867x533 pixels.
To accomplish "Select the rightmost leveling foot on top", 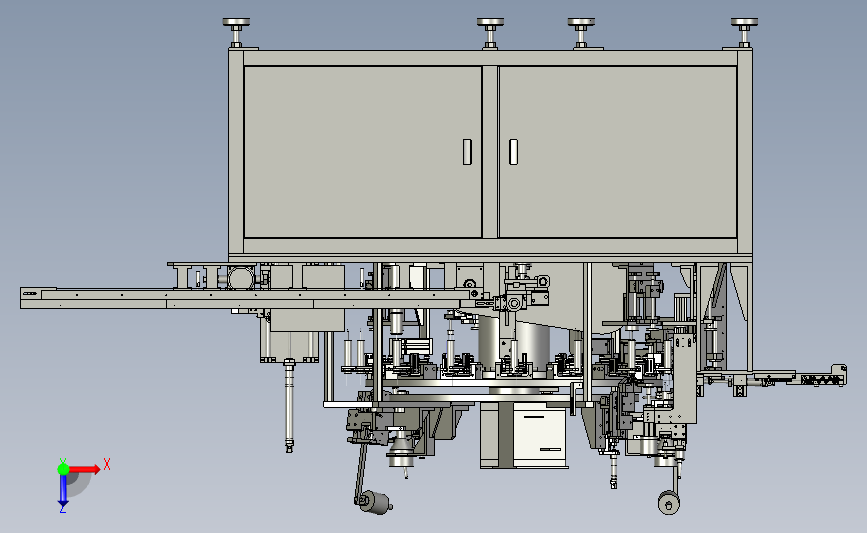I will point(744,33).
